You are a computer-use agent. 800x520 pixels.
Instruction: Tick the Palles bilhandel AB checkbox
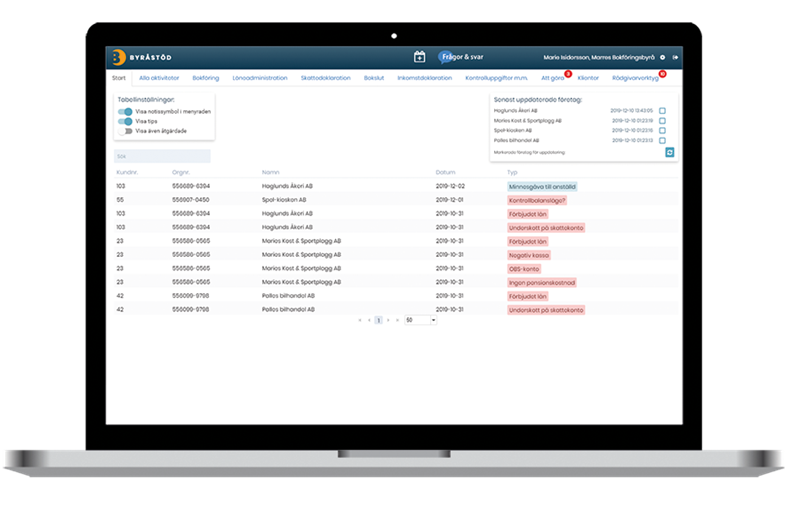(662, 140)
